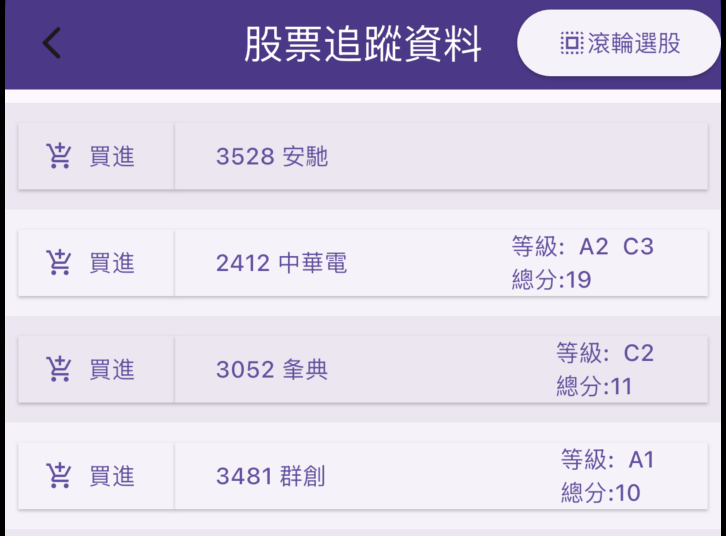
Task: Click cart icon for 3052 夆典
Action: (x=59, y=370)
